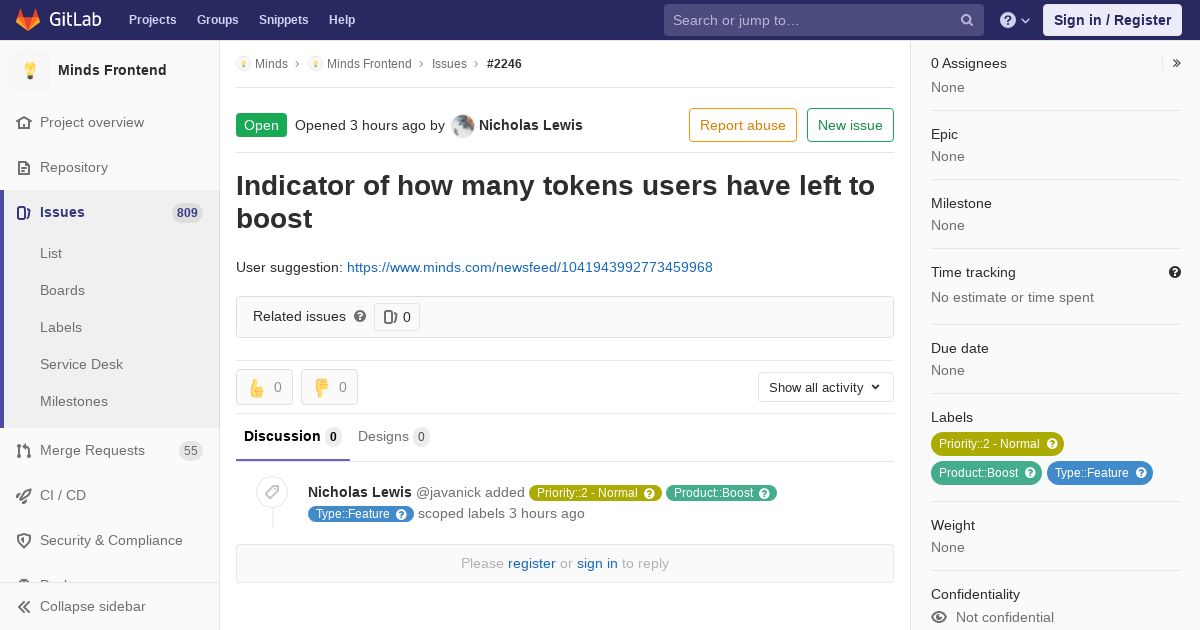This screenshot has height=630, width=1200.
Task: Open the Help question mark menu
Action: tap(1015, 20)
